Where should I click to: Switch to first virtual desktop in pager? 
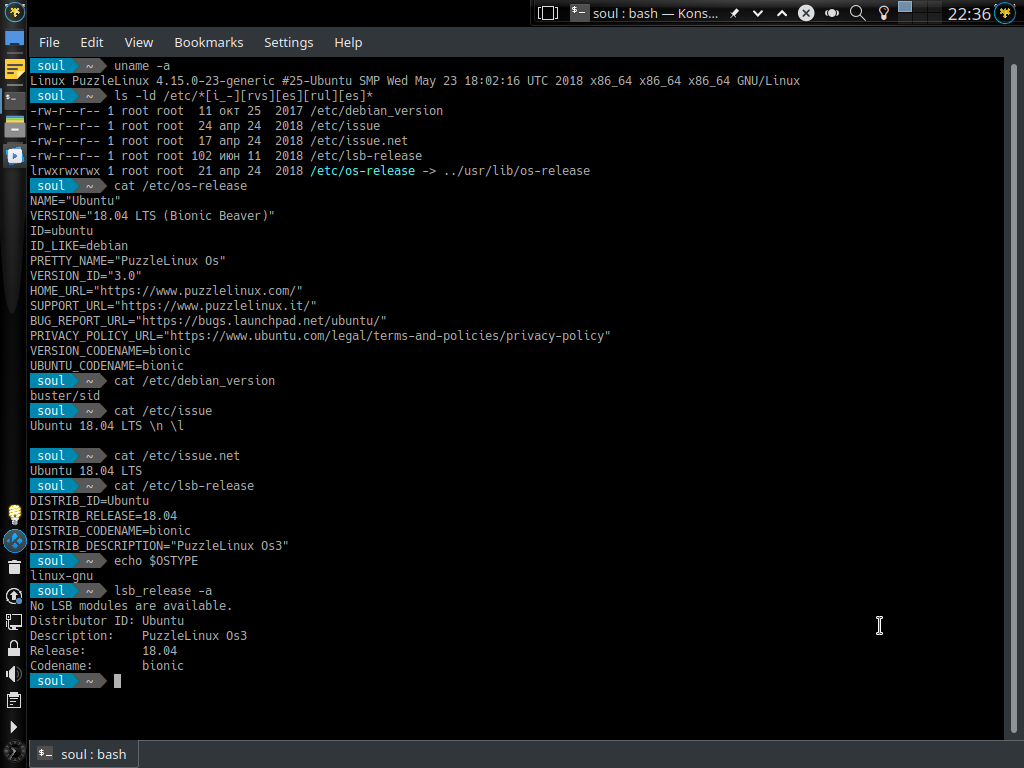tap(905, 7)
